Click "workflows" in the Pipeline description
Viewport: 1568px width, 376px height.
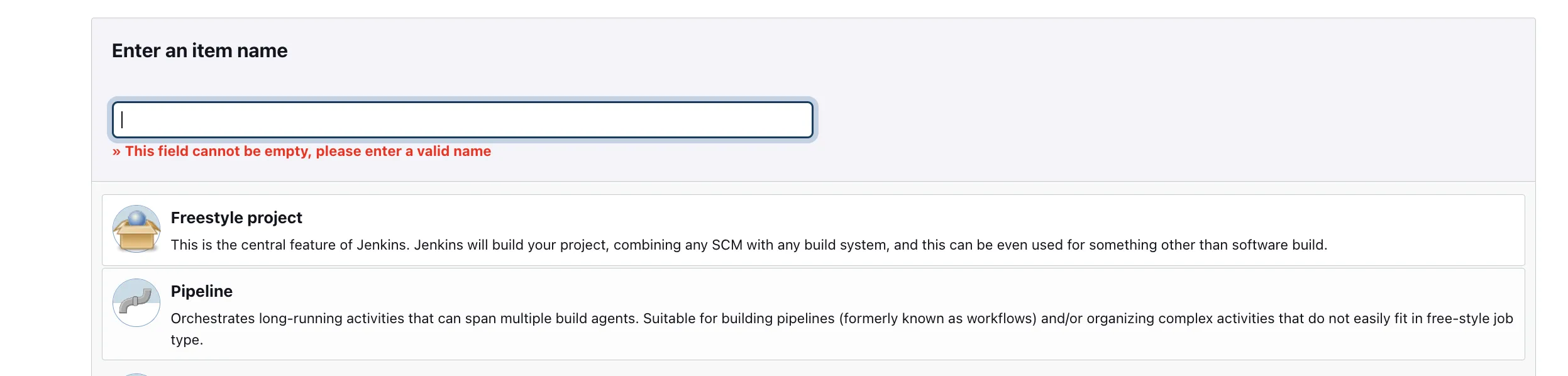click(1000, 319)
